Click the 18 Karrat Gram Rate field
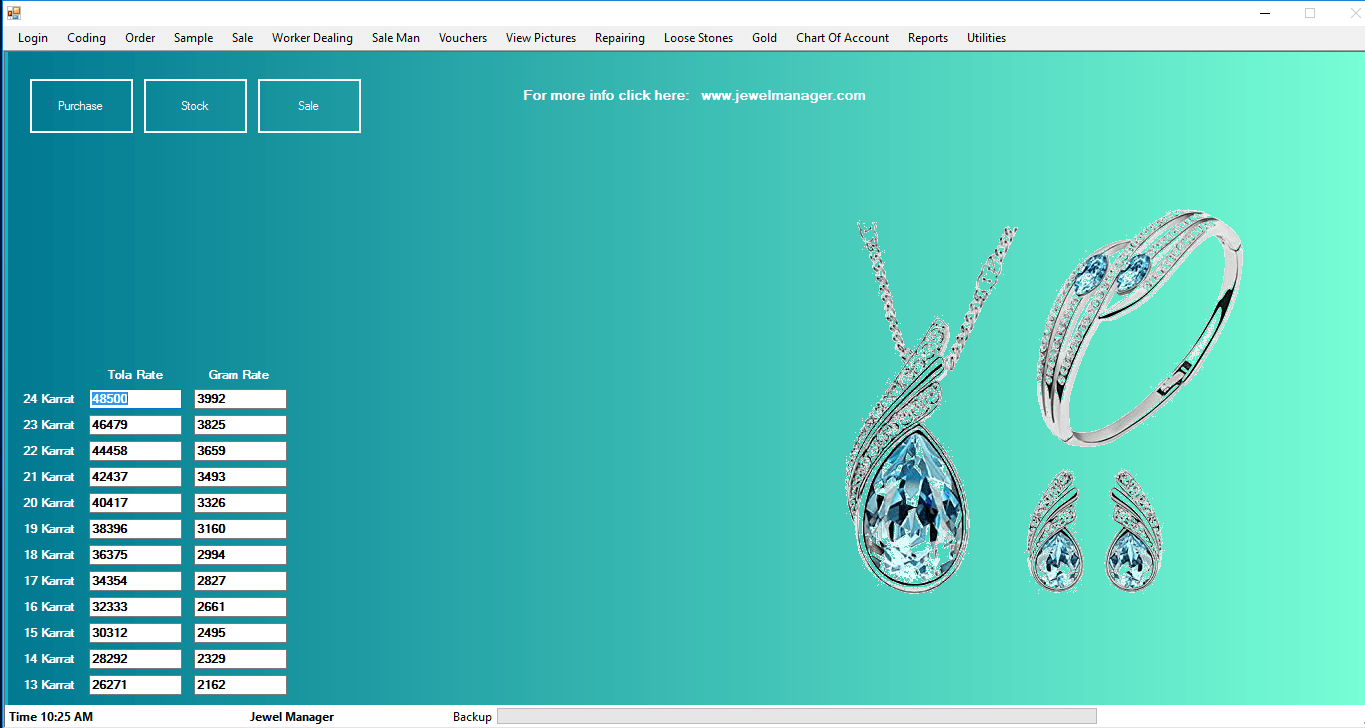This screenshot has height=728, width=1365. coord(240,555)
